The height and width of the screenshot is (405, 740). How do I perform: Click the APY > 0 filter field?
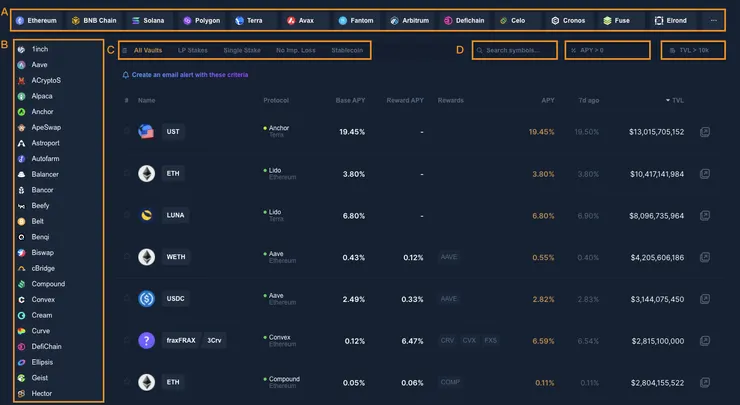pyautogui.click(x=607, y=50)
